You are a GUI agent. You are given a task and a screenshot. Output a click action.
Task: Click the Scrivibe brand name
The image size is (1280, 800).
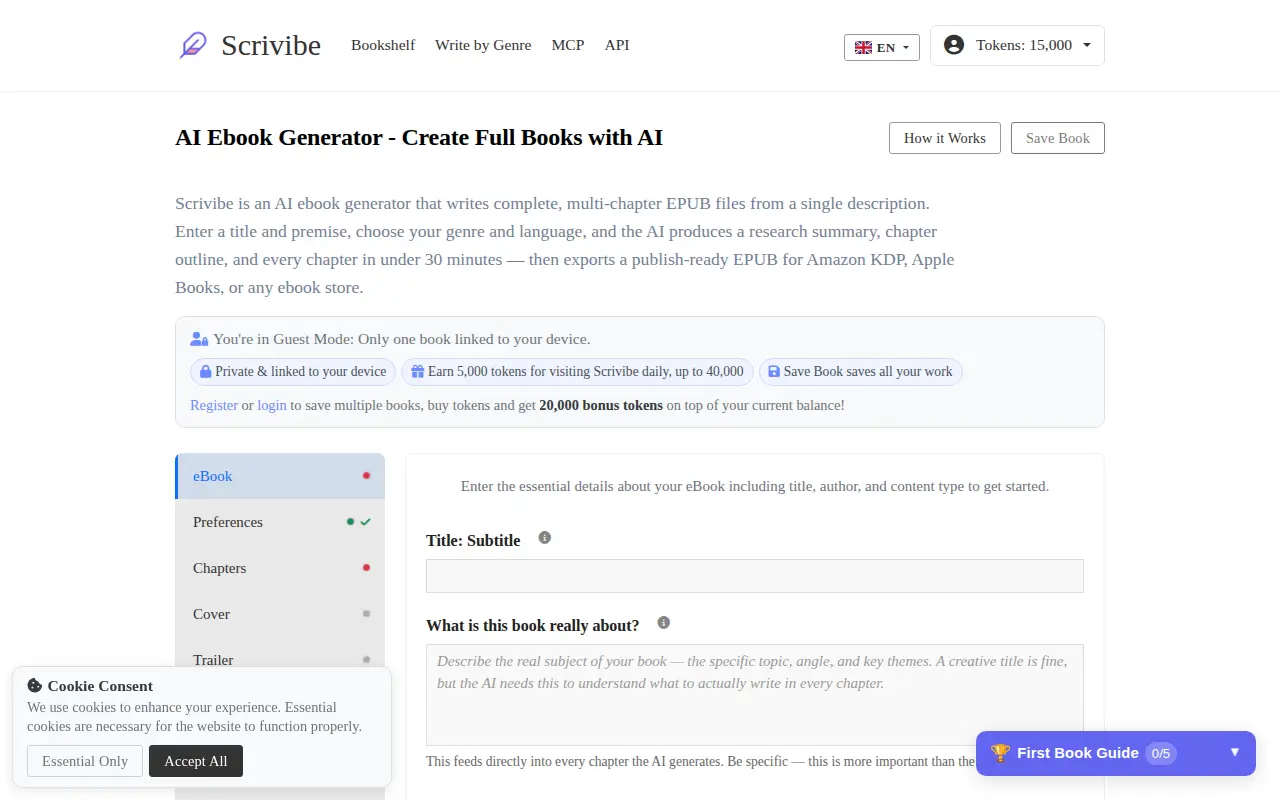tap(271, 45)
